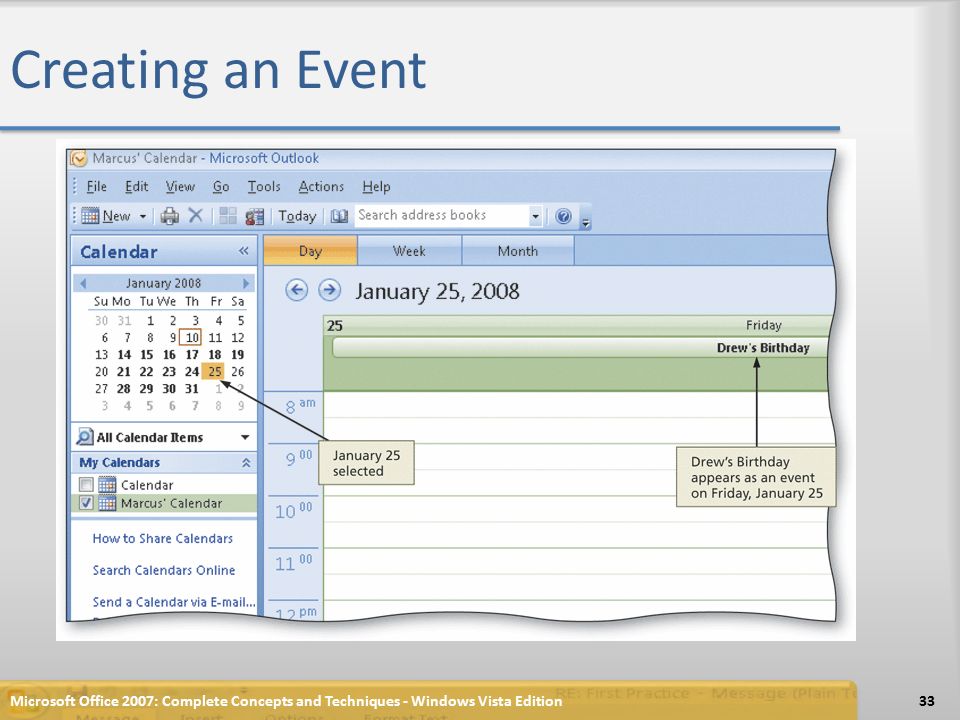Open the Actions menu
This screenshot has width=960, height=720.
tap(321, 187)
